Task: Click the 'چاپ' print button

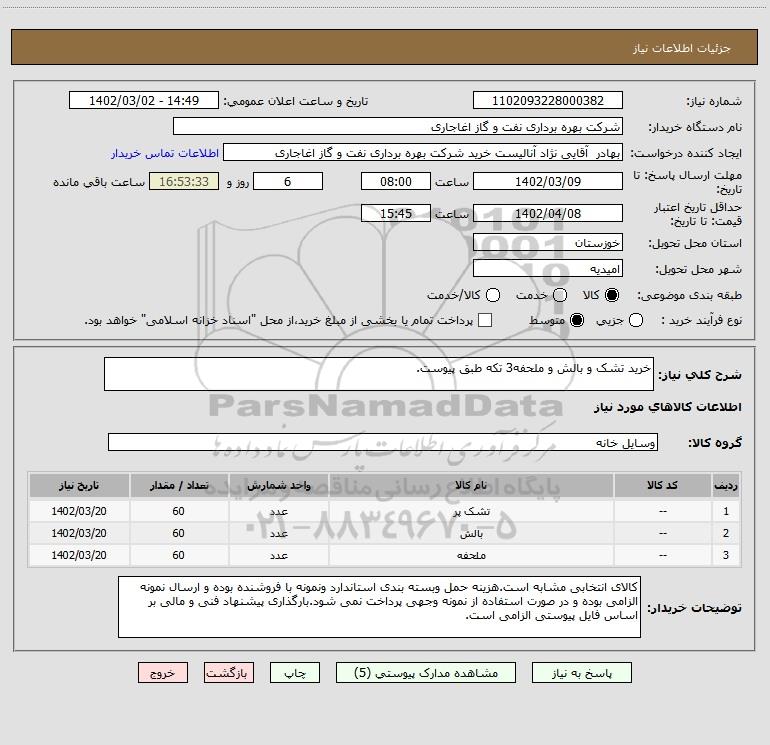Action: coord(295,673)
